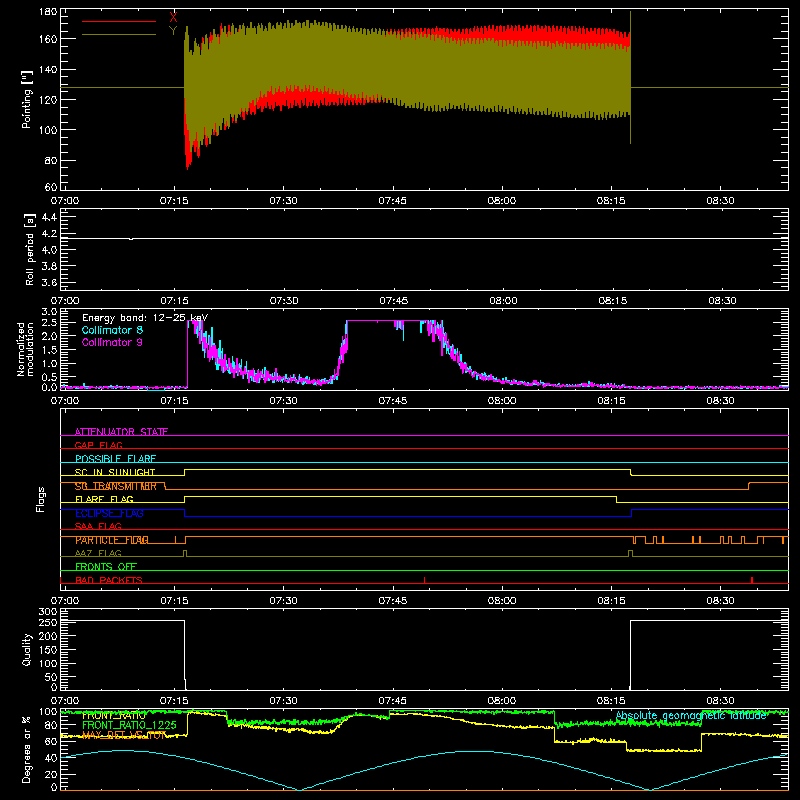Screen dimensions: 800x800
Task: Click the GAP_FLAG label
Action: [98, 445]
